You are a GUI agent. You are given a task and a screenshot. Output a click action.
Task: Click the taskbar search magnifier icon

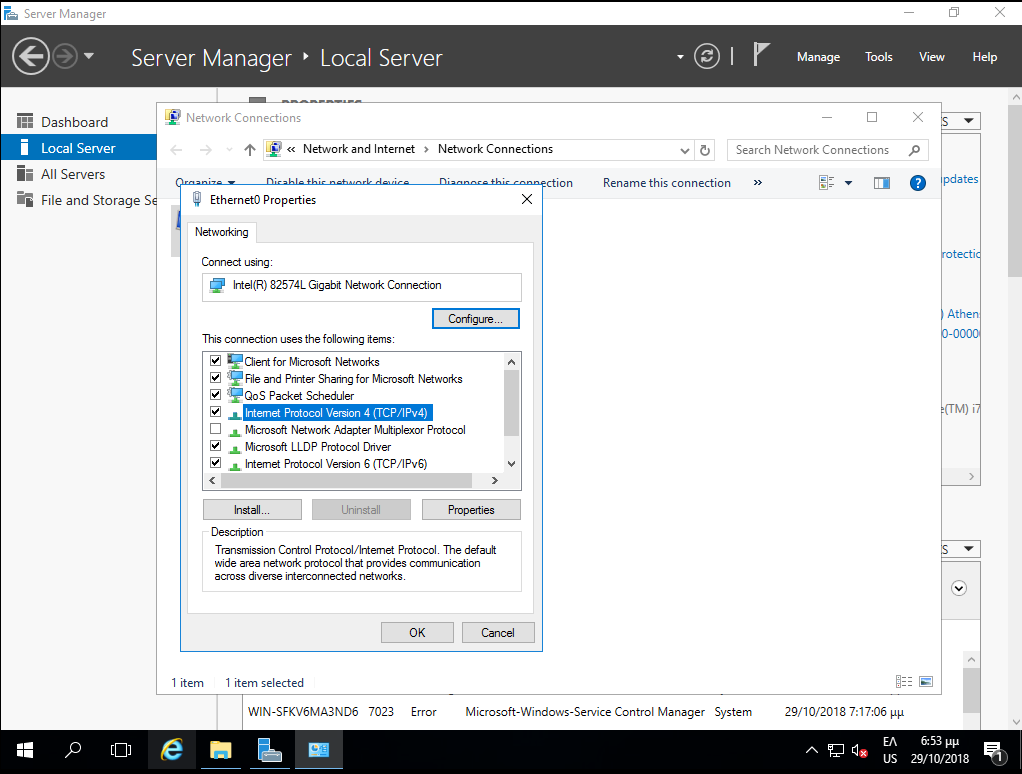pos(73,749)
